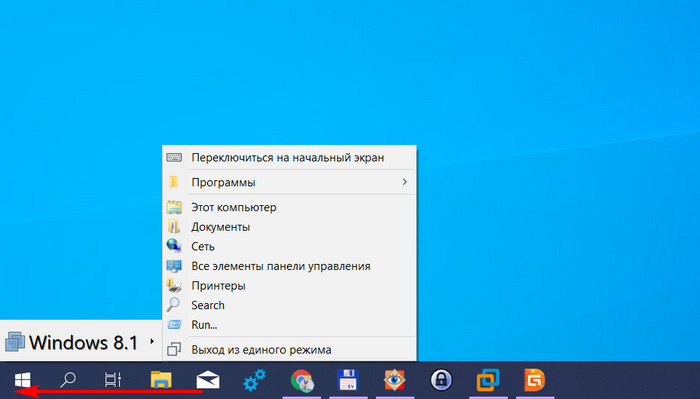Choose Run... from the menu
This screenshot has width=700, height=399.
point(290,325)
